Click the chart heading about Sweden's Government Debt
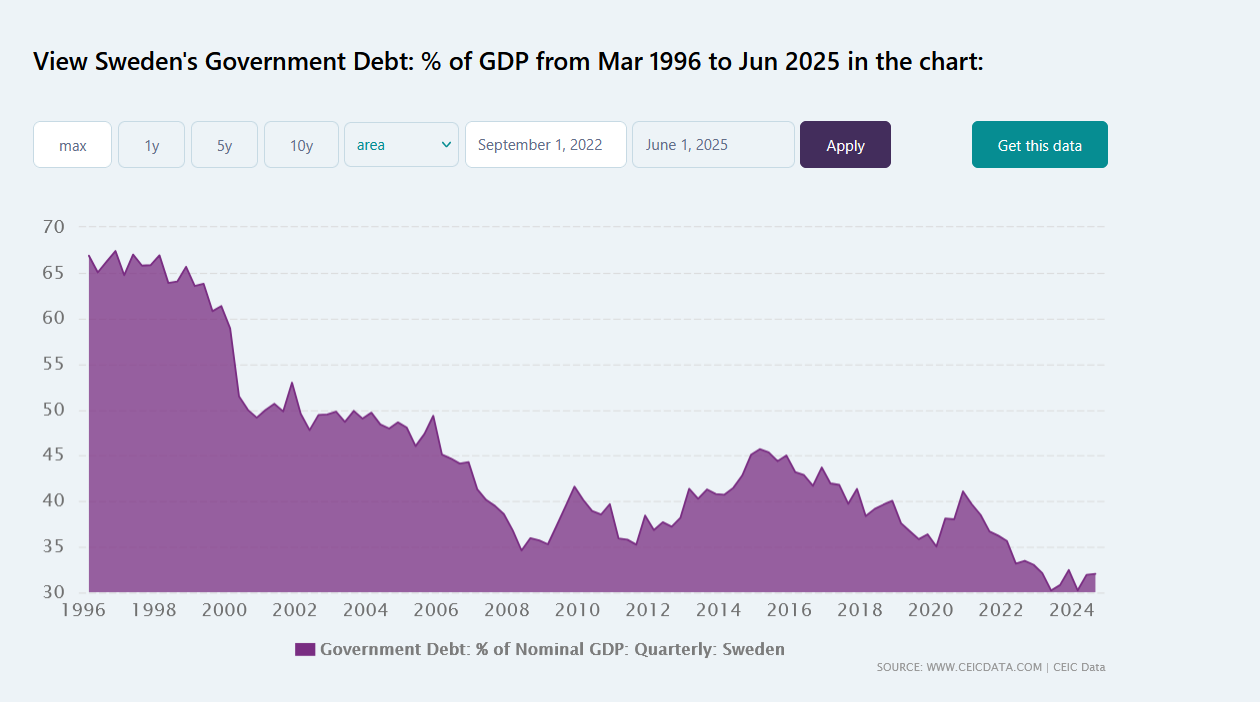This screenshot has height=702, width=1260. pos(508,62)
